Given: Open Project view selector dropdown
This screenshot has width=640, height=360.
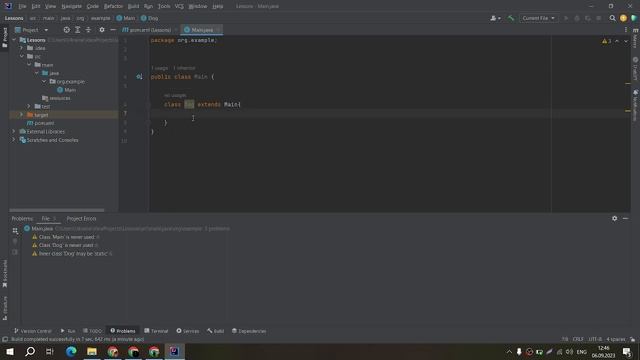Looking at the screenshot, I should click(31, 30).
